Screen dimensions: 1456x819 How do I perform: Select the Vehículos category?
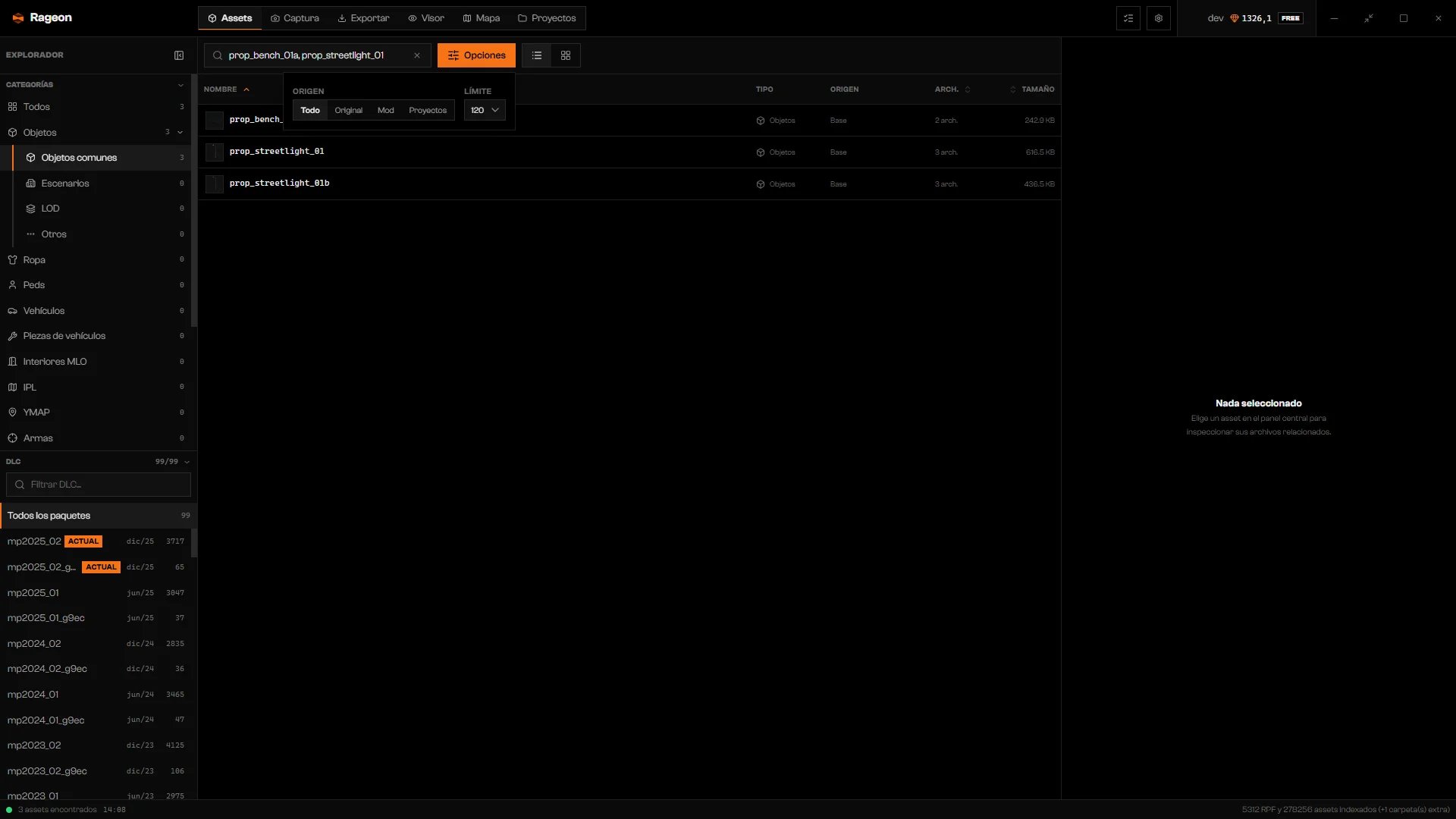pyautogui.click(x=96, y=311)
